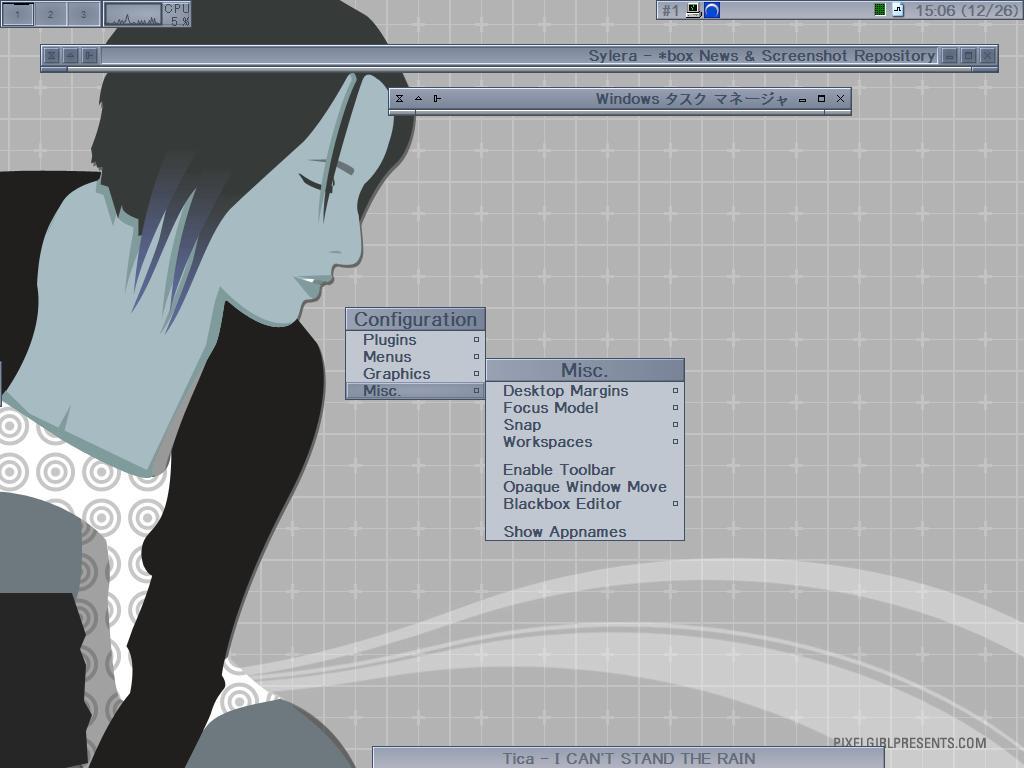Toggle Show Appnames option

tap(584, 532)
